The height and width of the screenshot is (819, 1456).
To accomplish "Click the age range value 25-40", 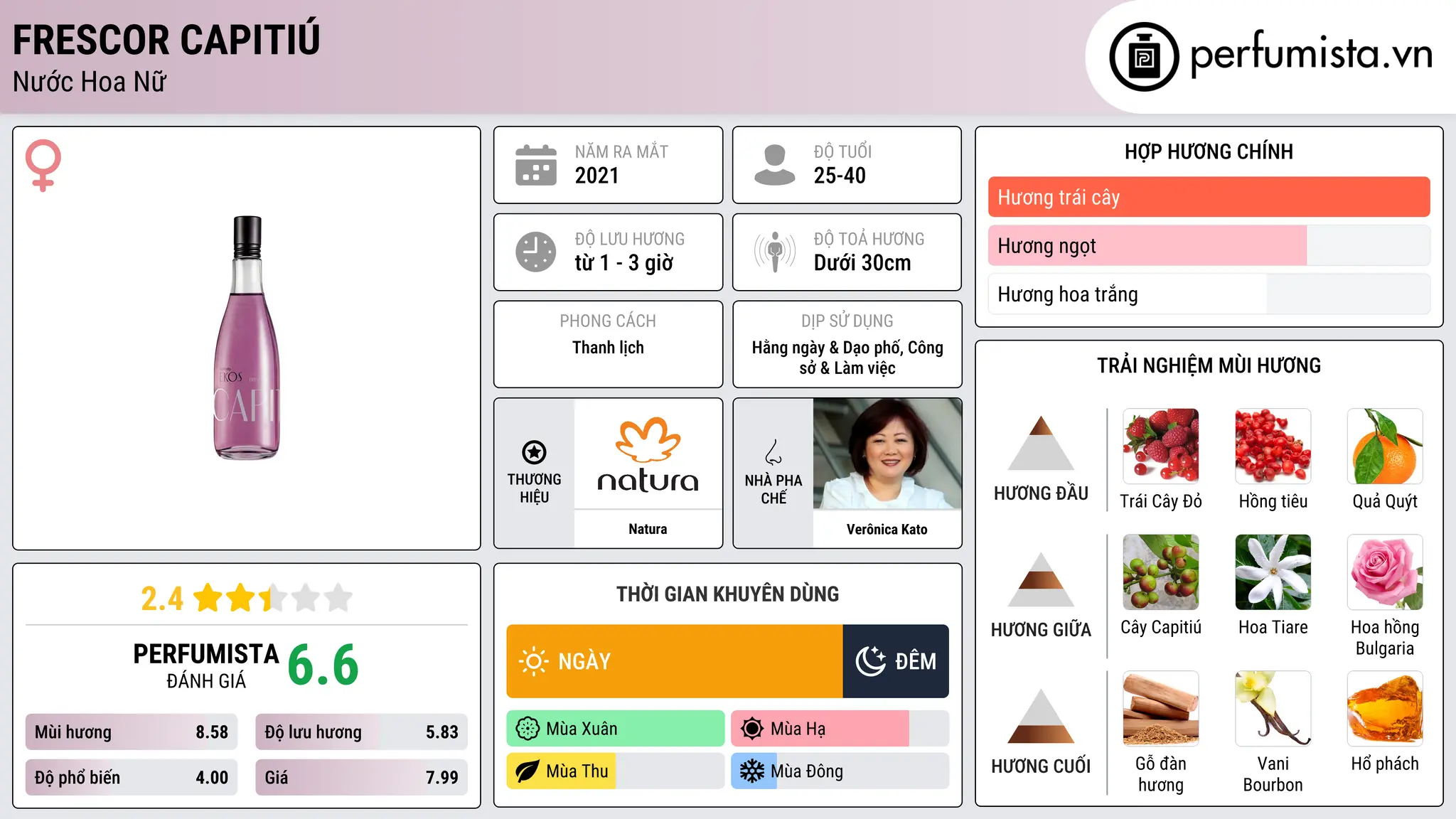I will [840, 176].
